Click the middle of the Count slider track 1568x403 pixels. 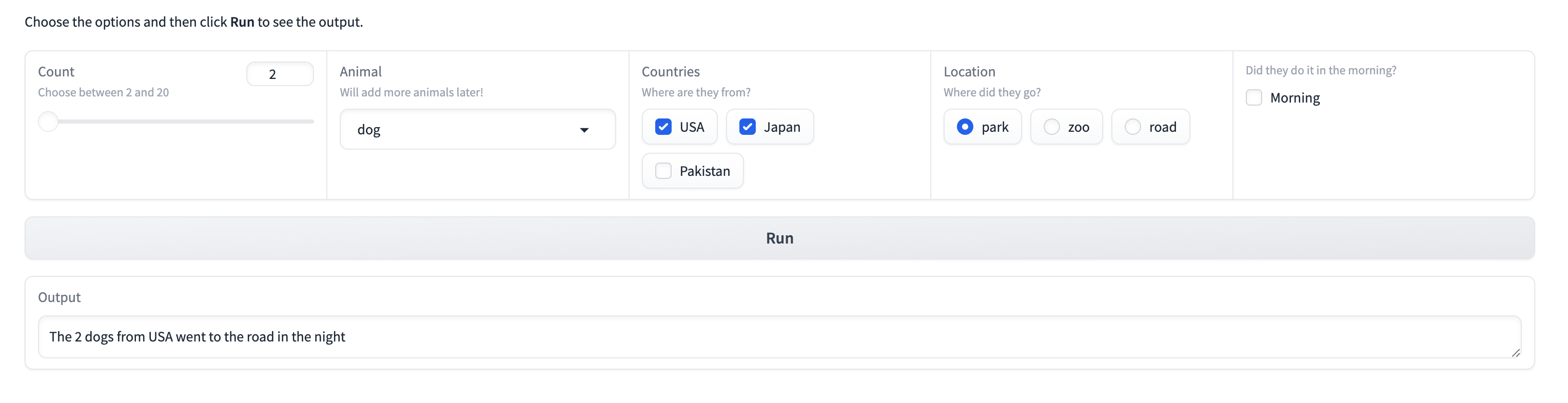[176, 122]
